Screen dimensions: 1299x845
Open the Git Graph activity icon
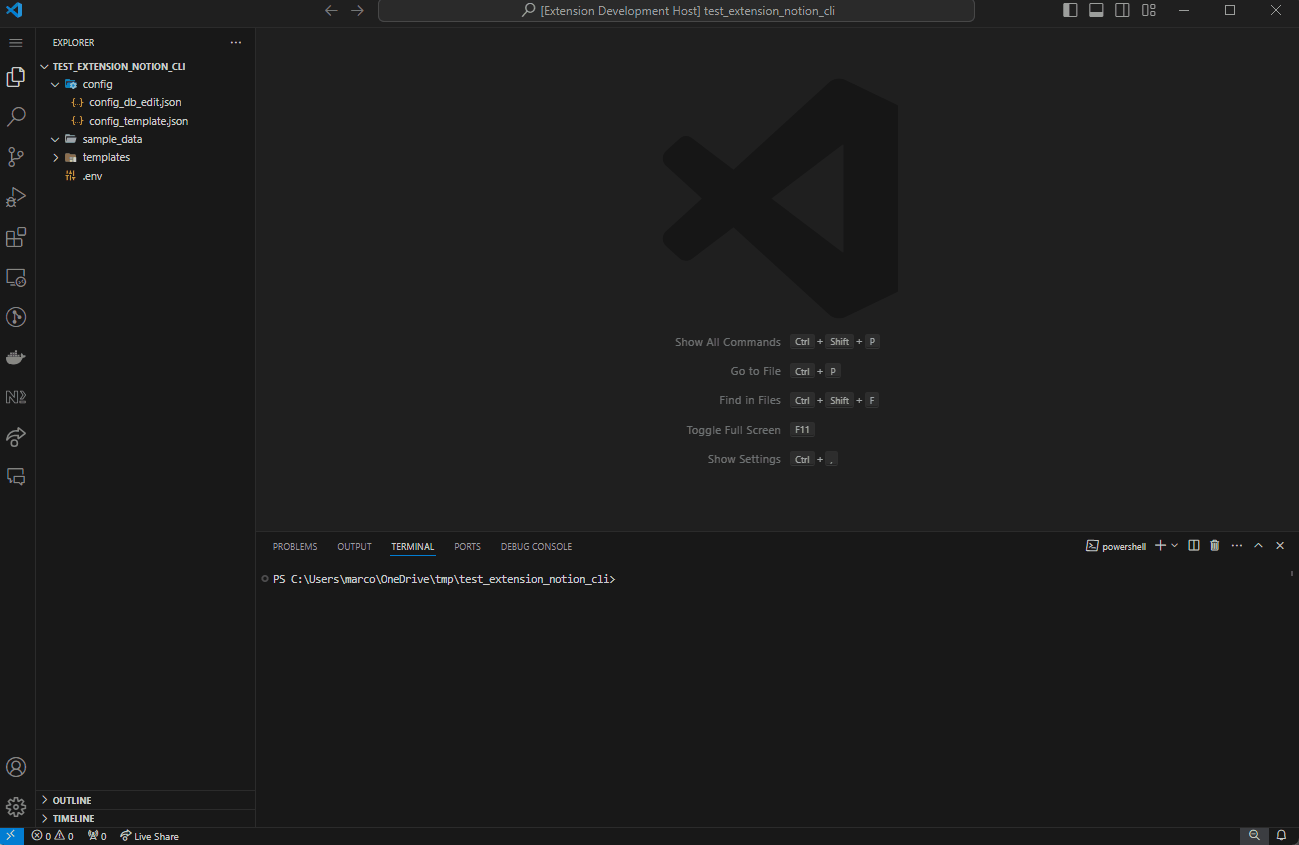point(16,317)
